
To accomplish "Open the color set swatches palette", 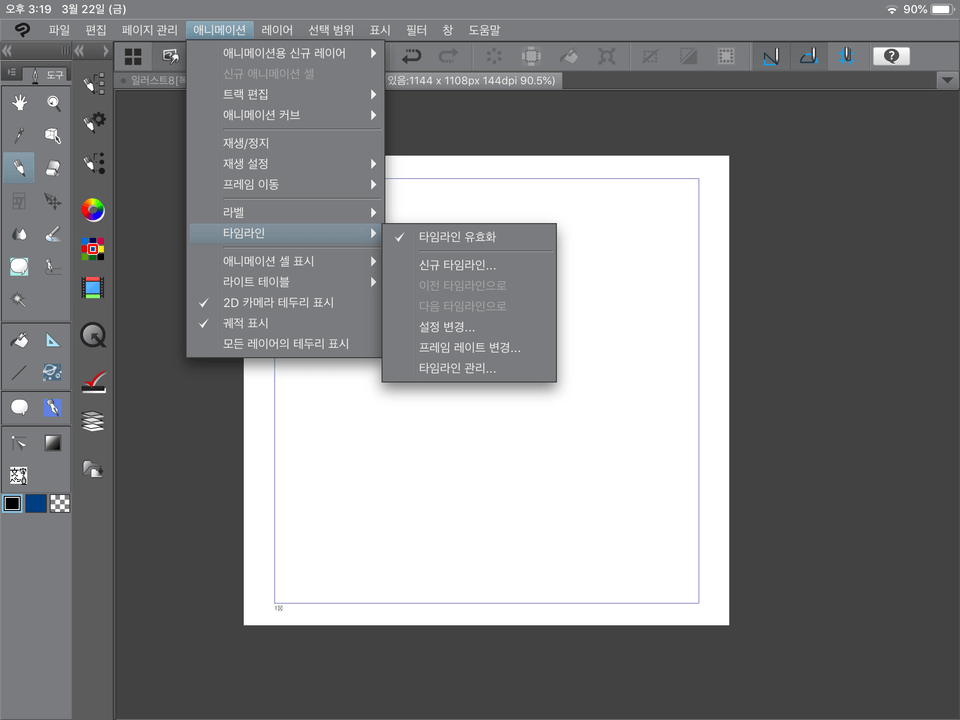I will (93, 249).
